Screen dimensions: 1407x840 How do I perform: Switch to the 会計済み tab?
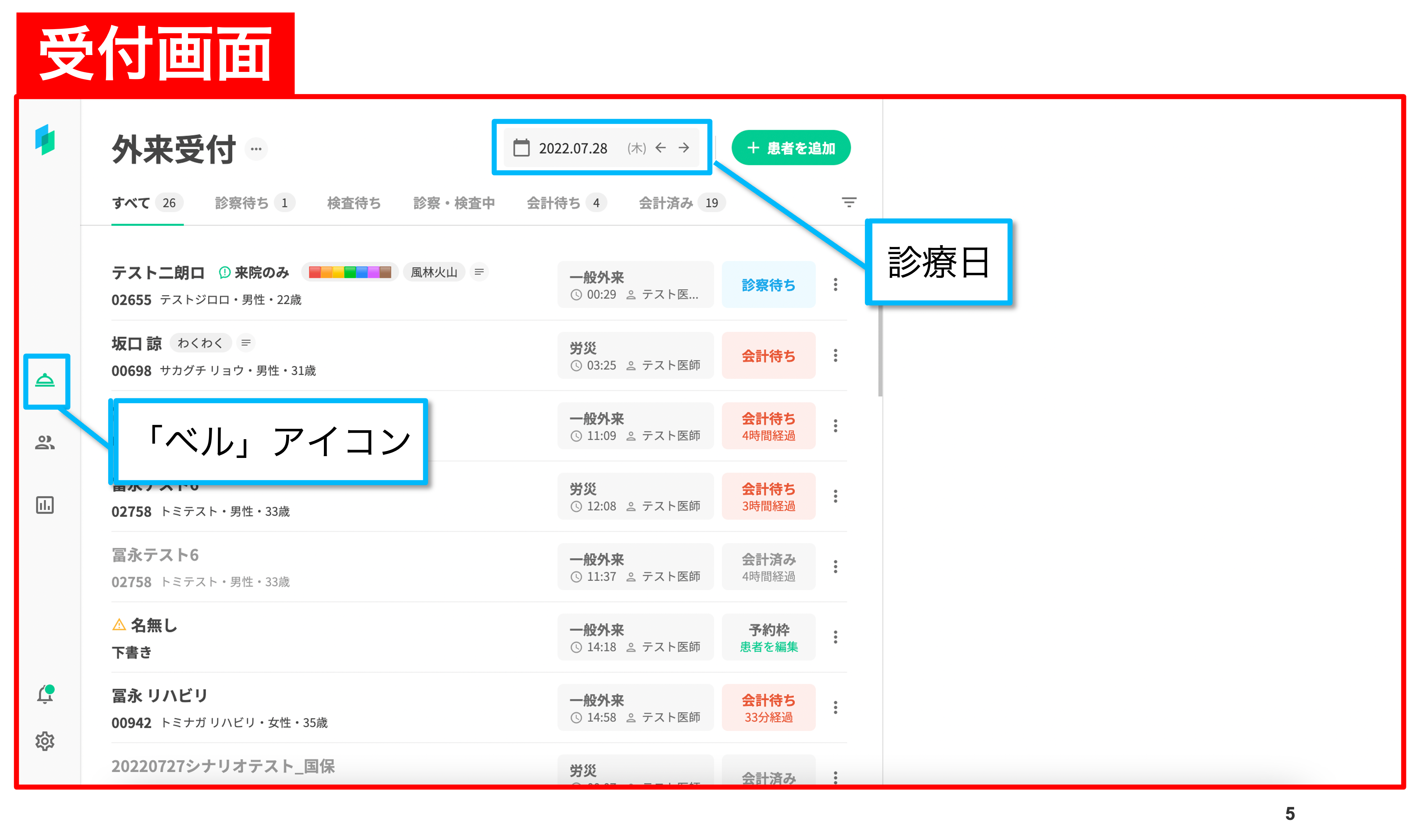[x=666, y=203]
